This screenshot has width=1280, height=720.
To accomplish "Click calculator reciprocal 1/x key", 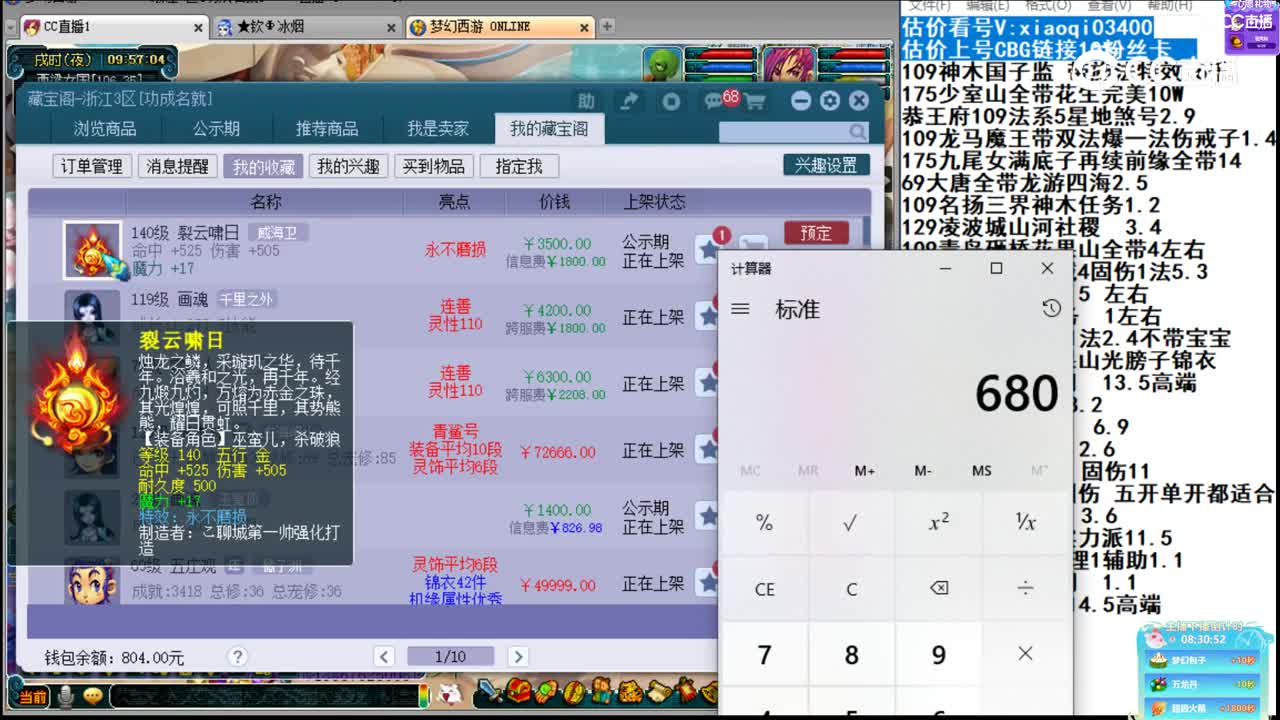I will (1025, 522).
